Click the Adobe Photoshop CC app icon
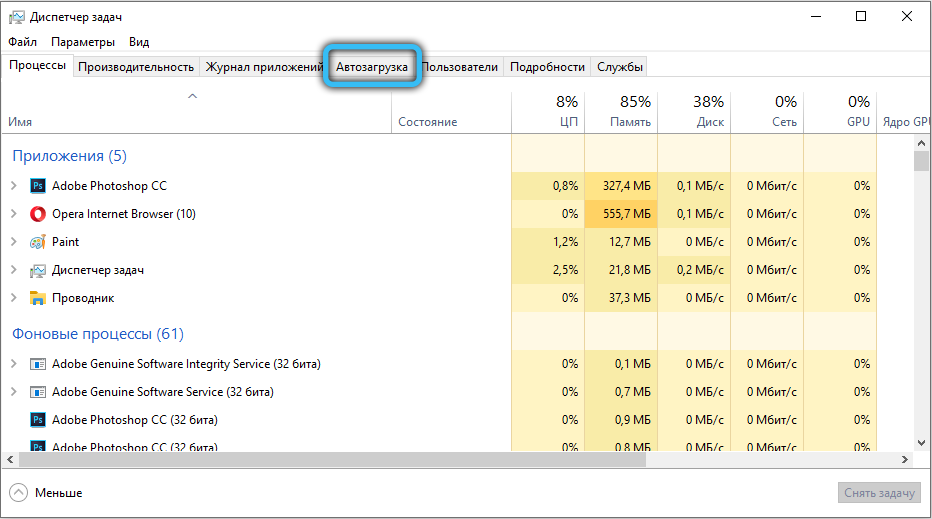The image size is (932, 519). click(38, 186)
